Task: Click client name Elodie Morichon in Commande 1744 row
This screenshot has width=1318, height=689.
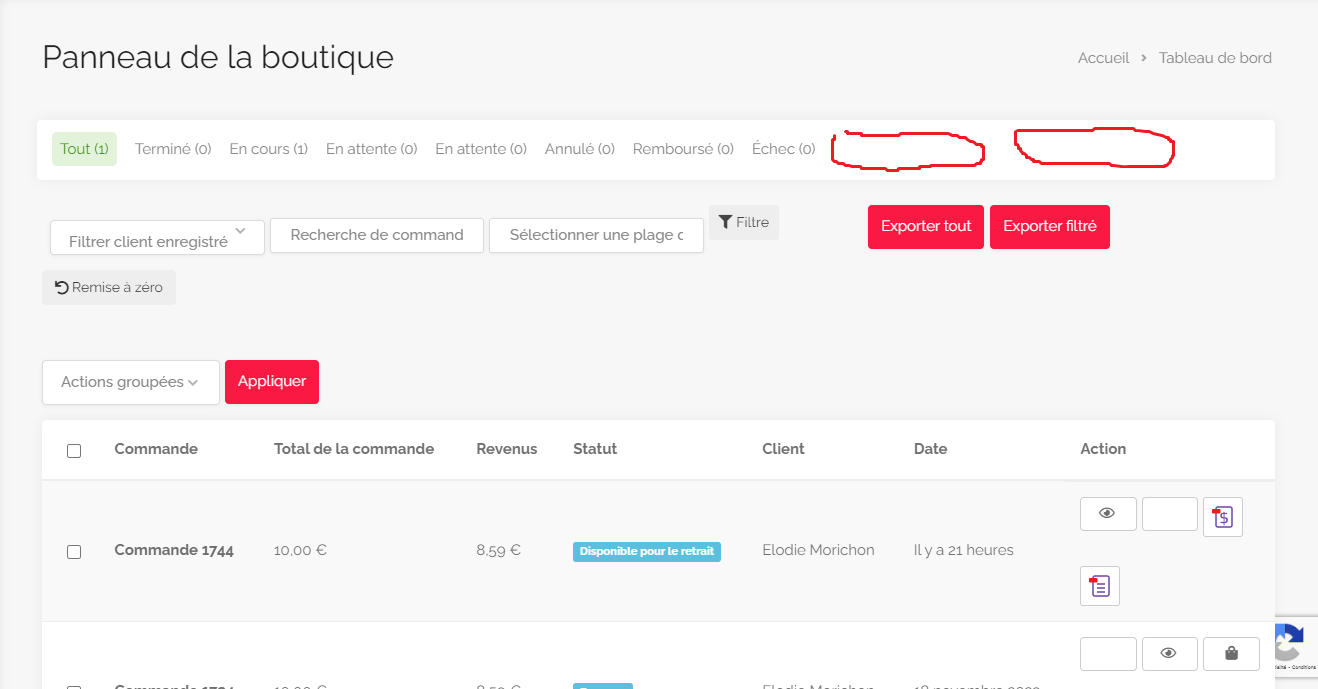Action: pyautogui.click(x=818, y=550)
